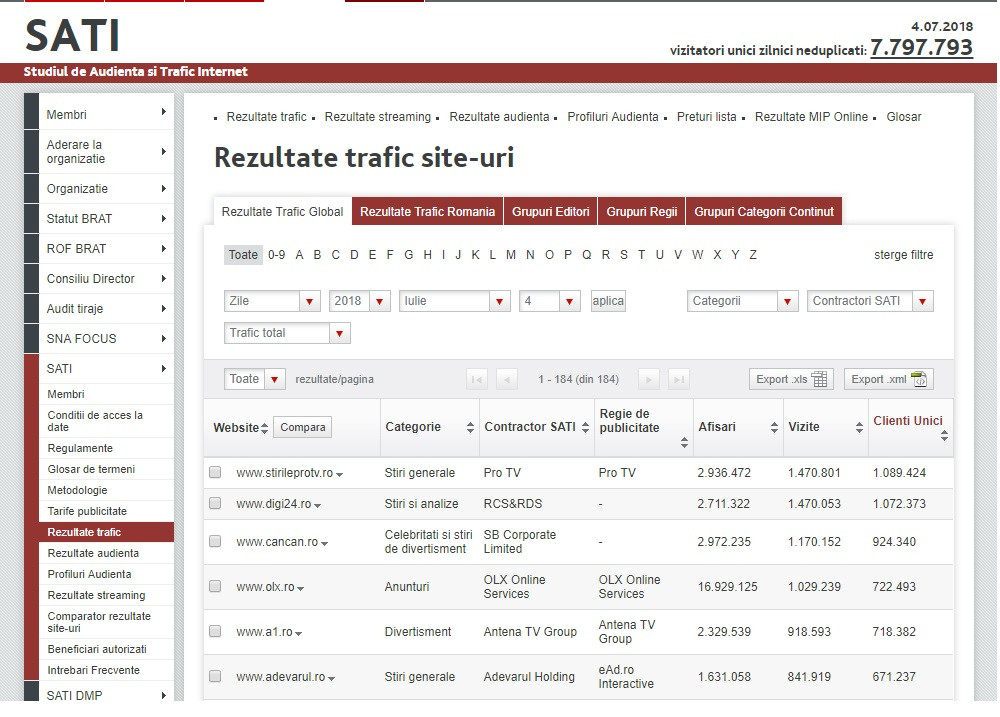Click the first-page pagination arrow
1000x717 pixels.
[x=475, y=378]
